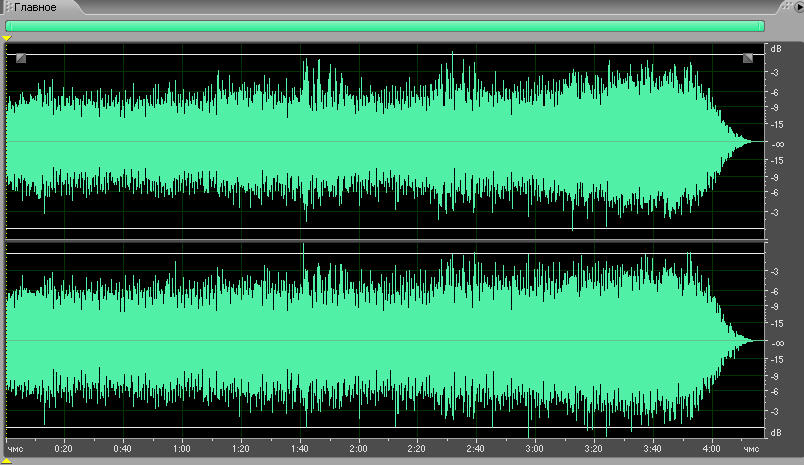This screenshot has width=804, height=465.
Task: Click the 2:00 position on the timeline
Action: pyautogui.click(x=357, y=448)
